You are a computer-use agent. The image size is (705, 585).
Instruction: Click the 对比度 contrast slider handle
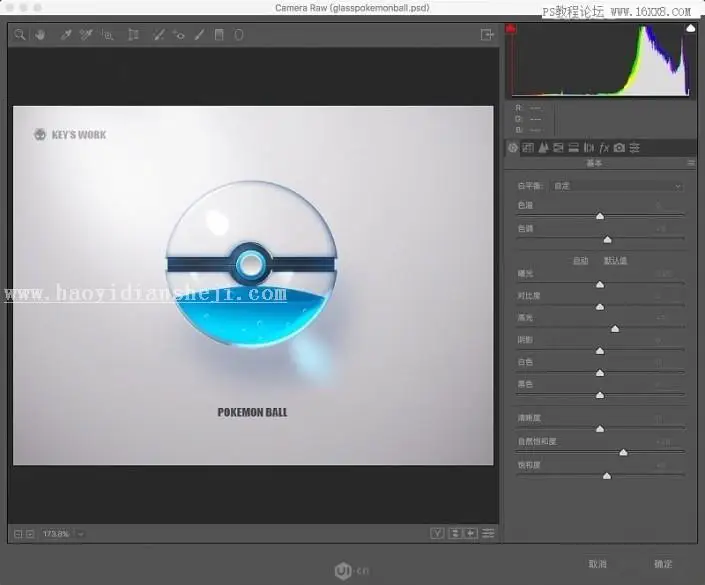point(600,307)
